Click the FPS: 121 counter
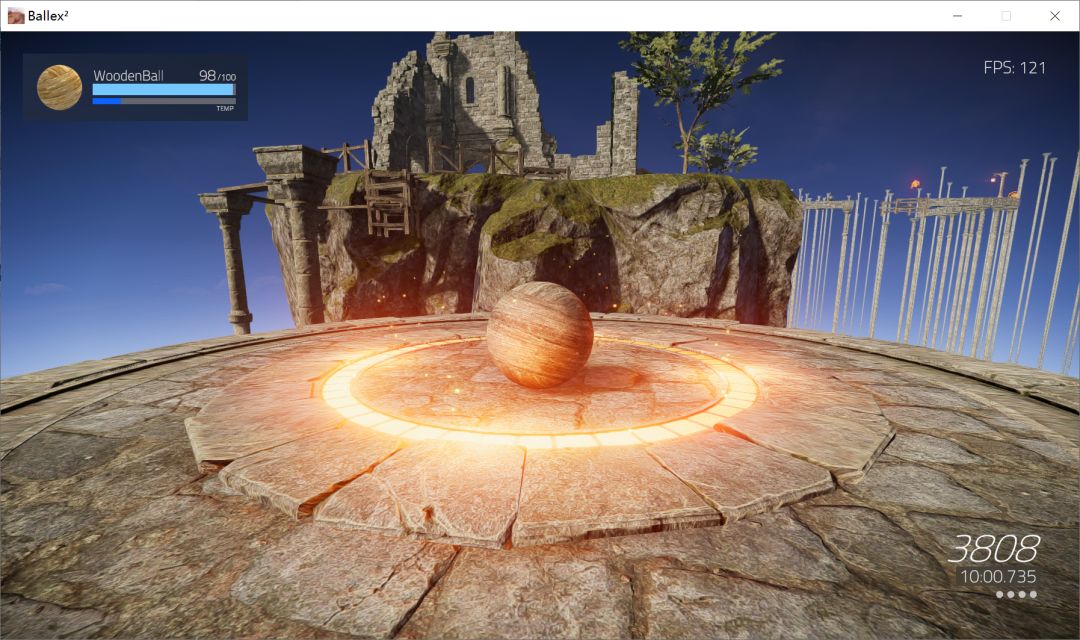 tap(1015, 68)
